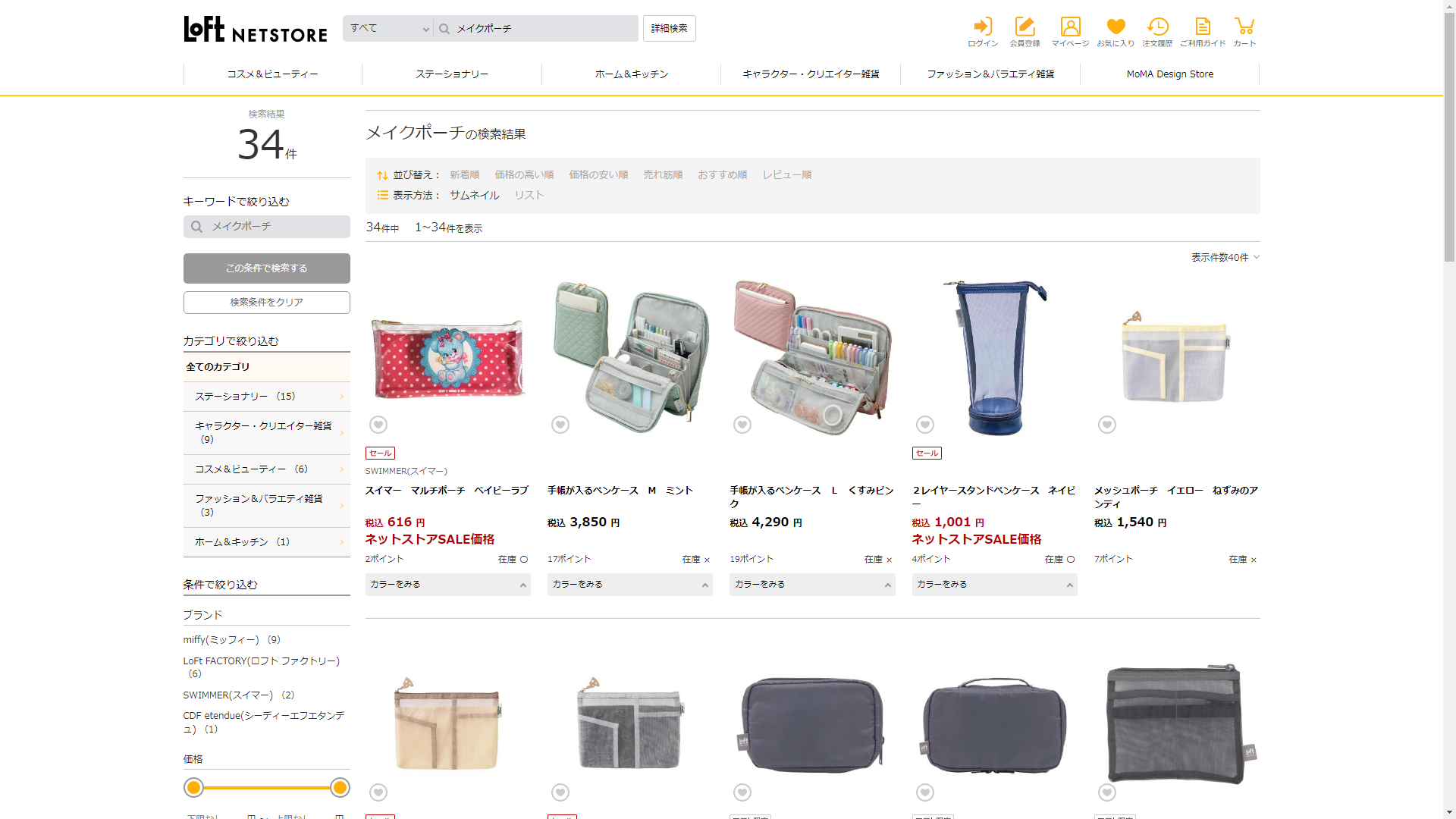Click the この条件で検索する button
The image size is (1456, 819).
click(x=267, y=268)
